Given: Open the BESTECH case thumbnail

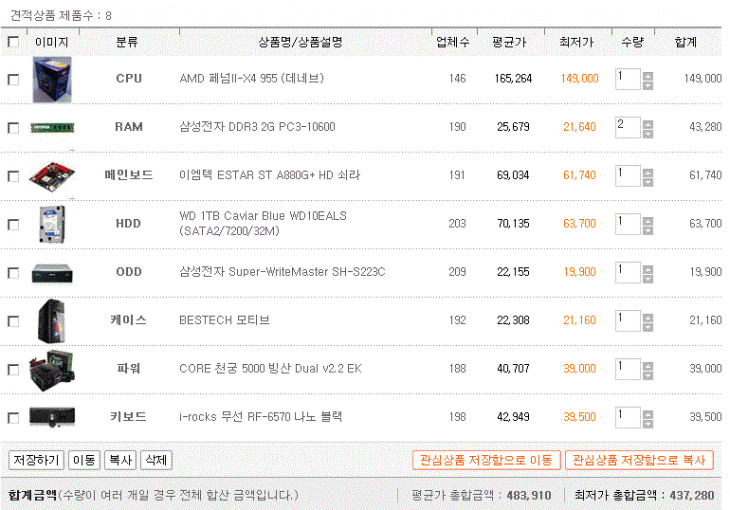Looking at the screenshot, I should tap(52, 320).
